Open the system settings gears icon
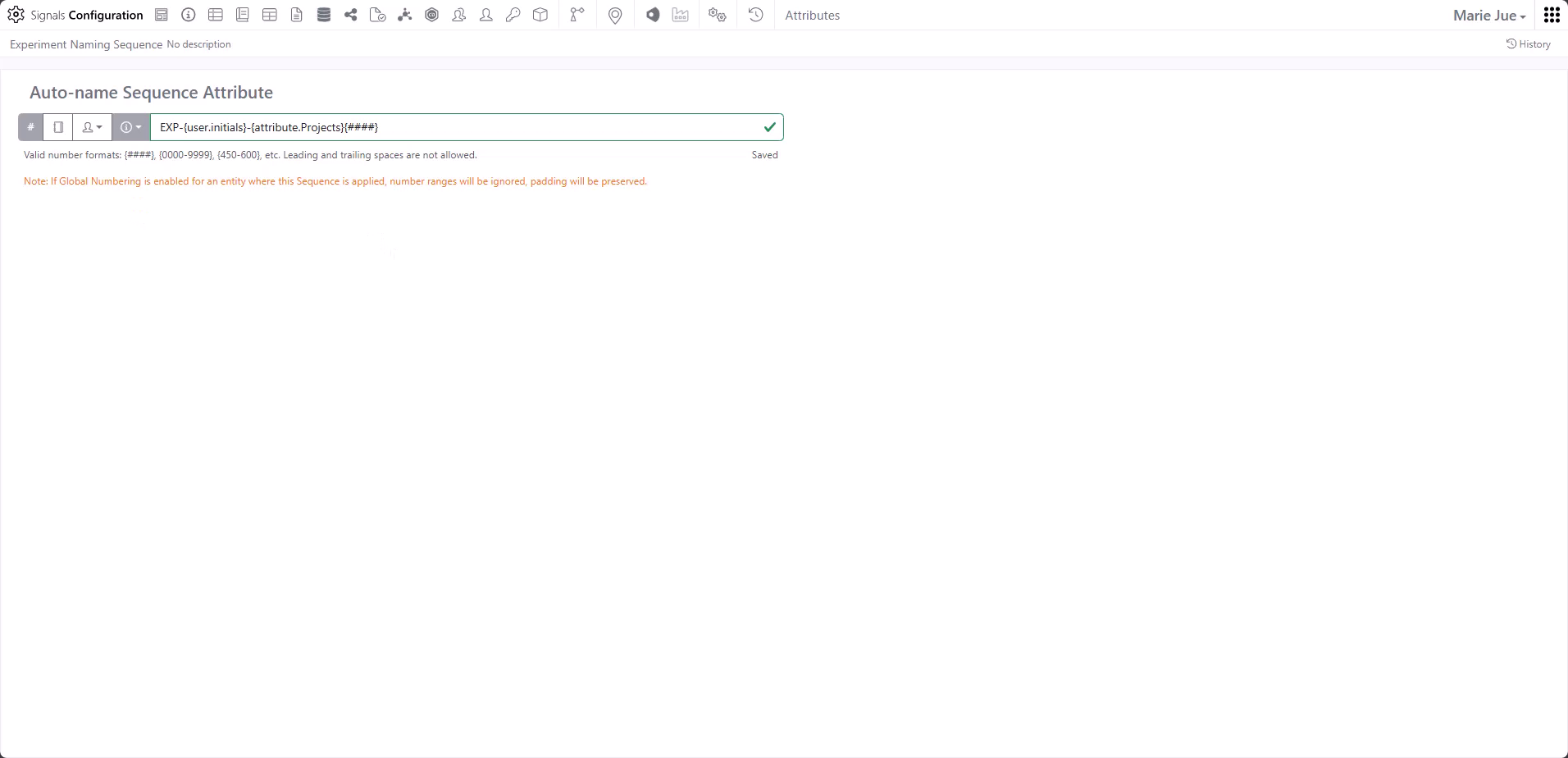Screen dimensions: 1568x758 [x=717, y=15]
